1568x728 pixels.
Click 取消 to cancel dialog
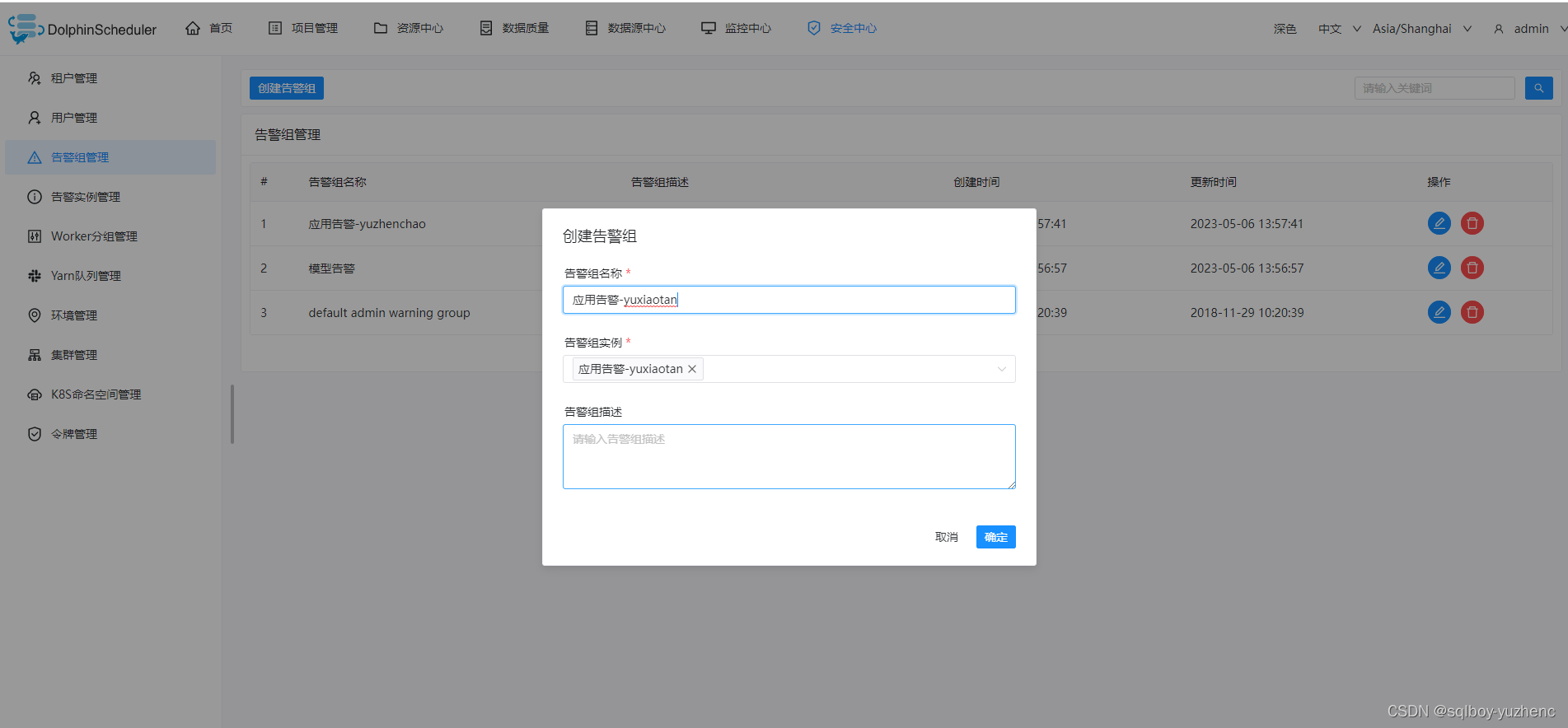[947, 537]
